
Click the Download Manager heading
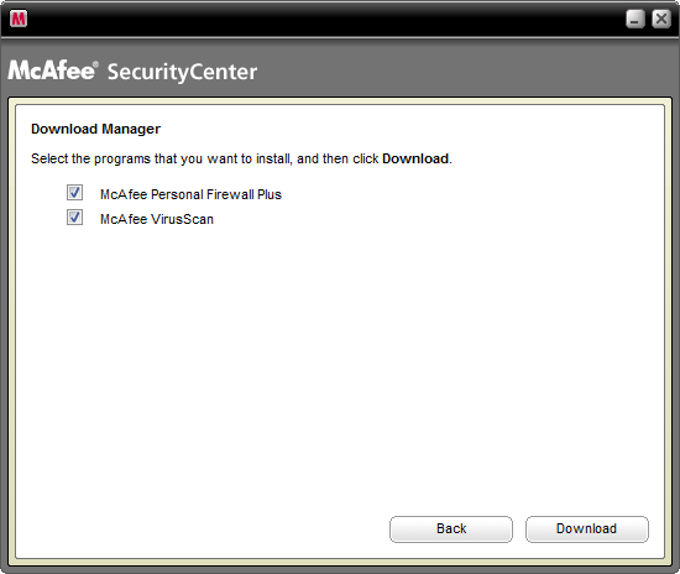click(x=96, y=129)
